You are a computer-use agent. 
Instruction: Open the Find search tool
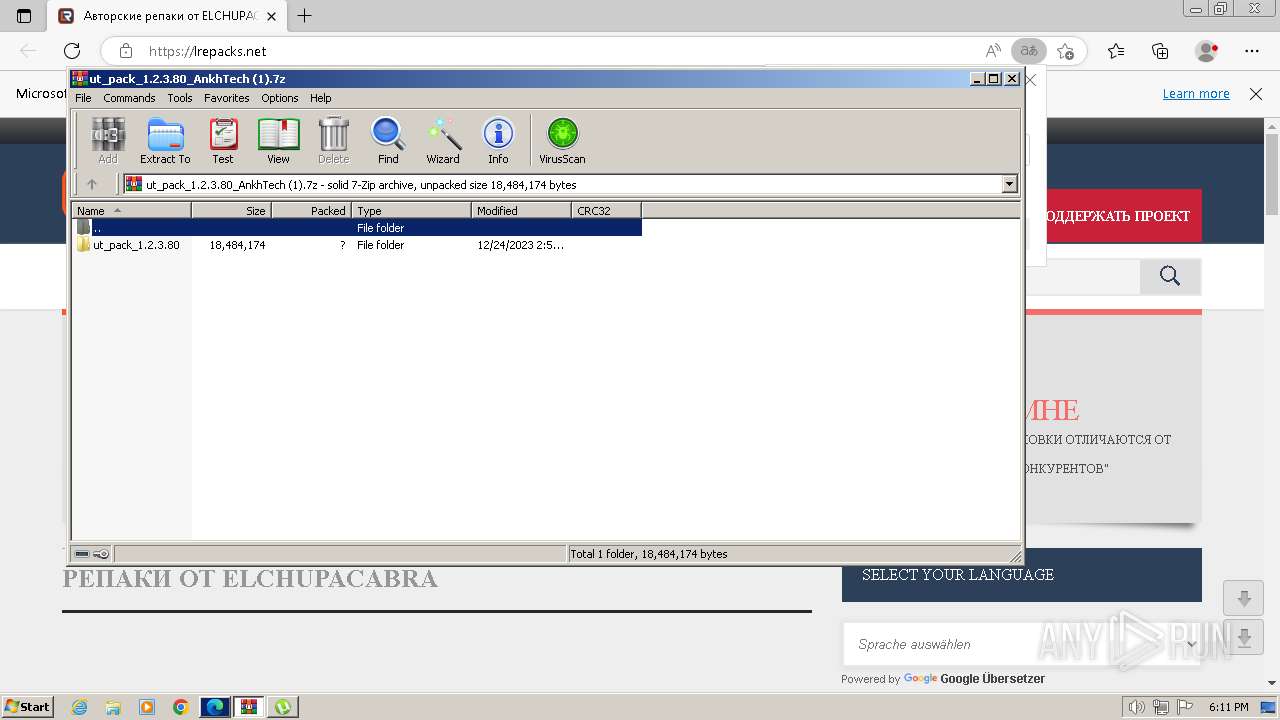[x=388, y=140]
